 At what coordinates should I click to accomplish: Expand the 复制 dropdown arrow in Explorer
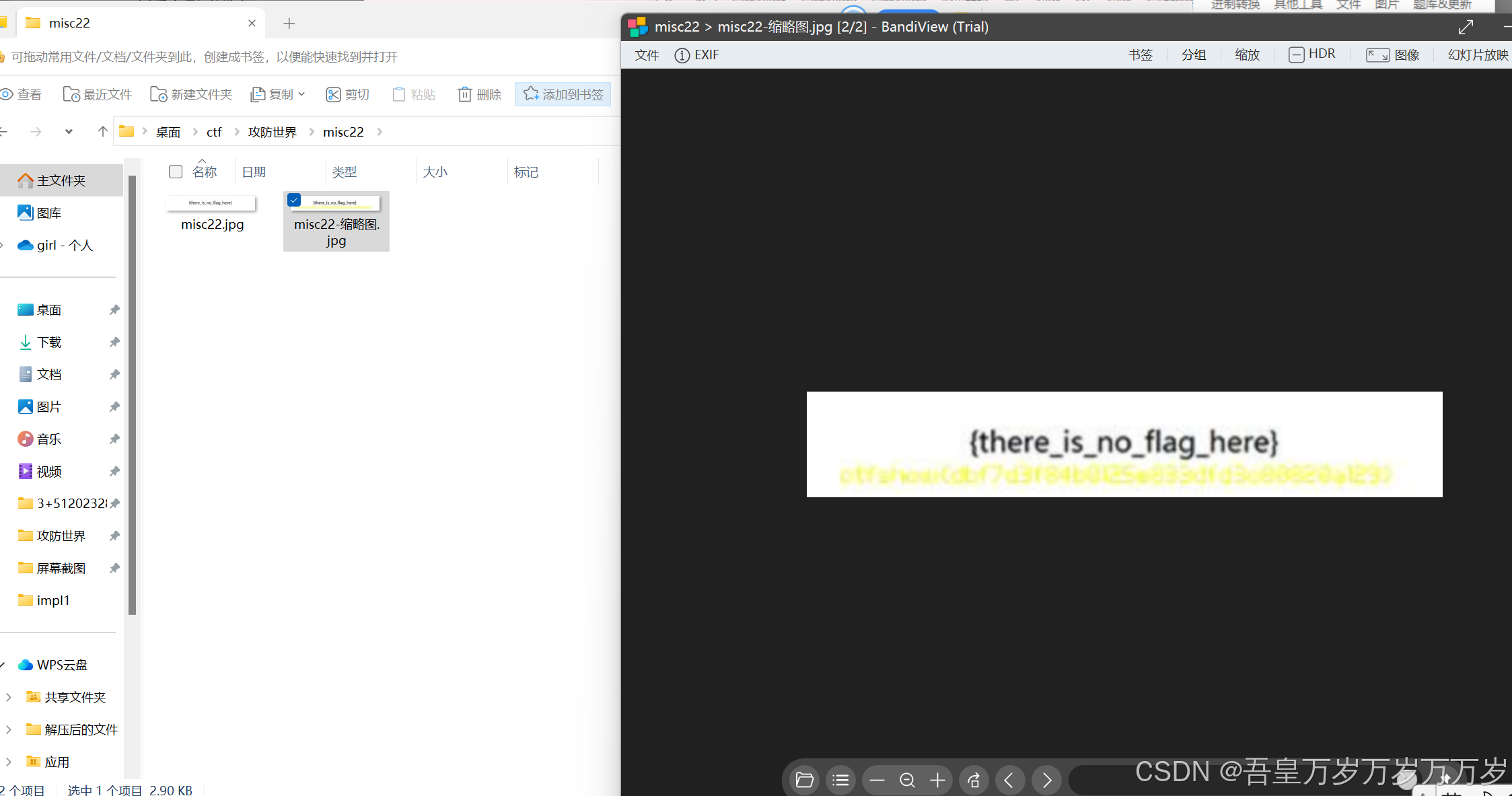[x=301, y=94]
